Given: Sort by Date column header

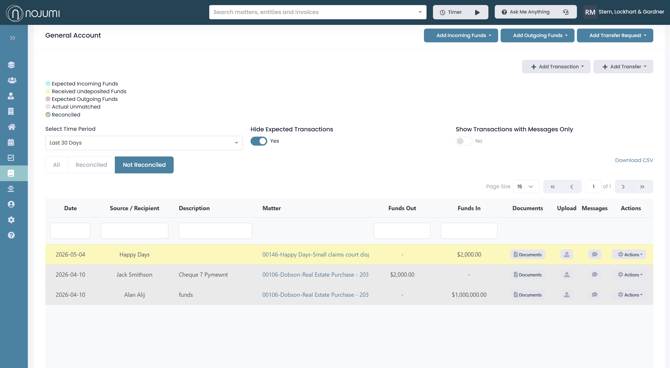Looking at the screenshot, I should coord(71,208).
